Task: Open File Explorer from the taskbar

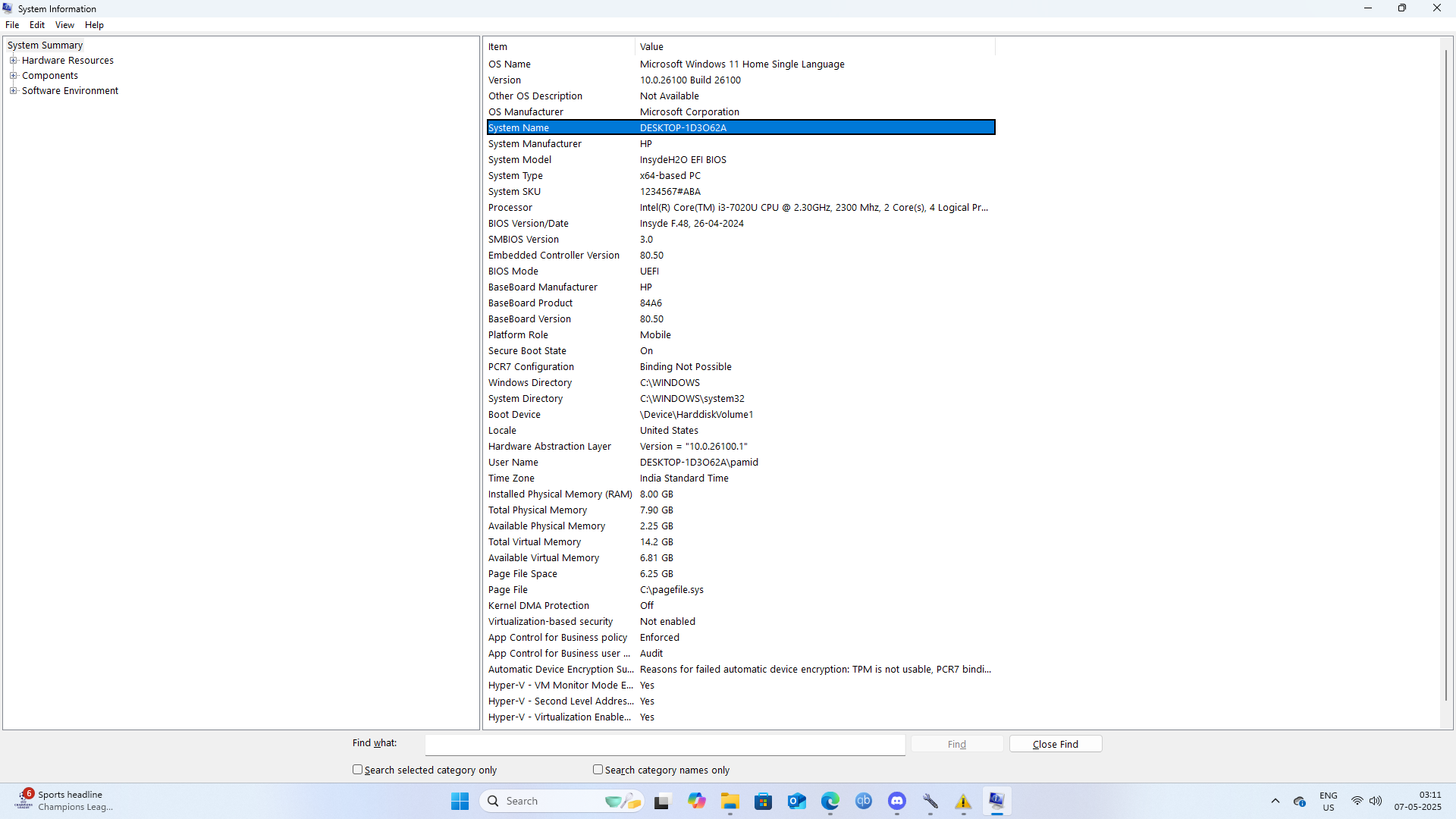Action: (730, 801)
